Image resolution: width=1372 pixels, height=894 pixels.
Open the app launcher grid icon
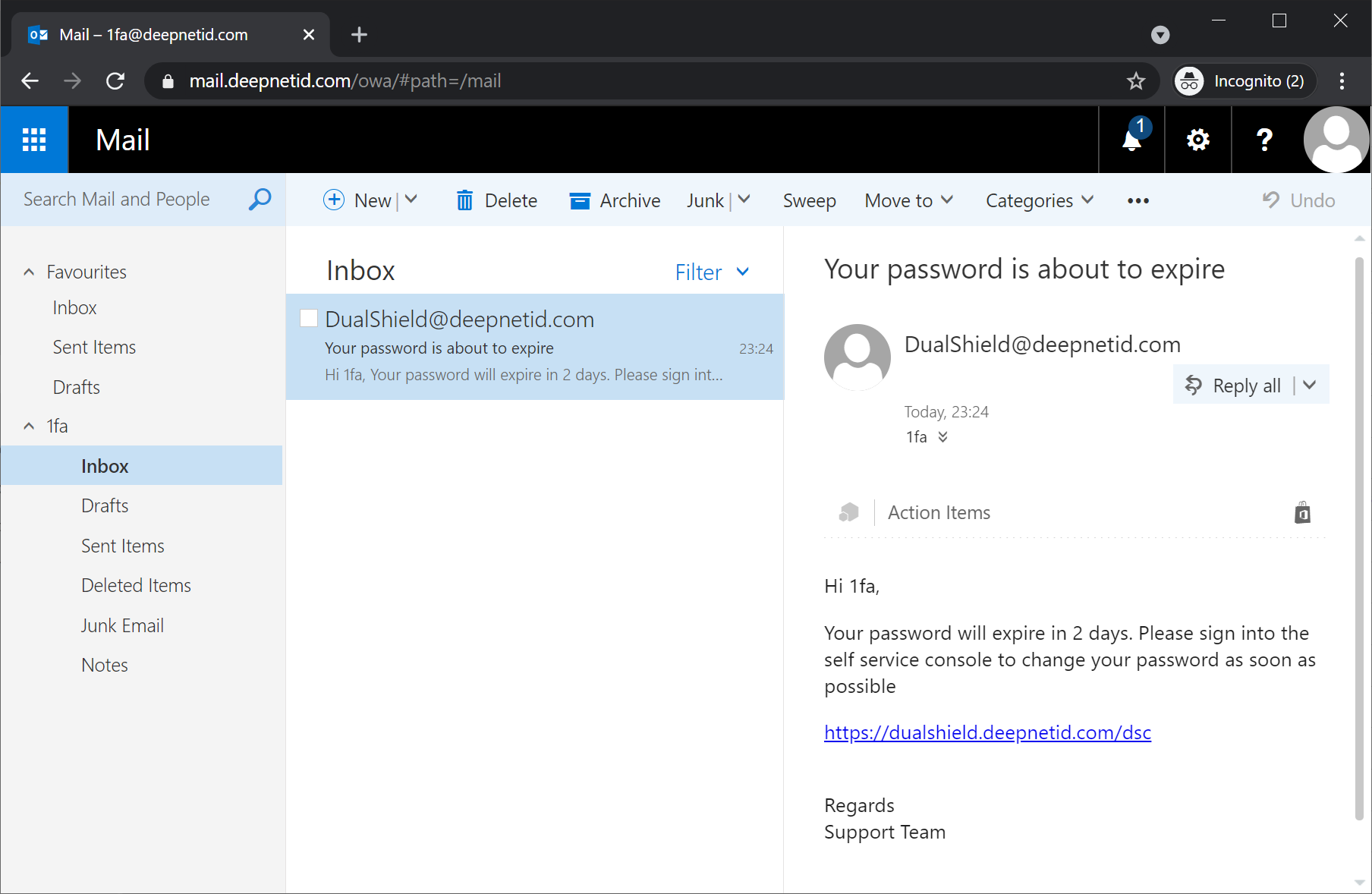click(x=34, y=140)
